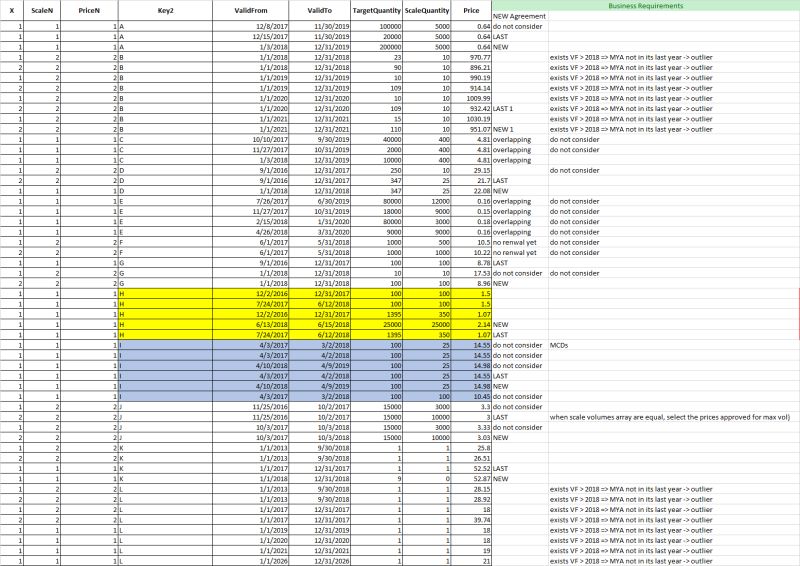The image size is (800, 566).
Task: Select the price cell 25.8
Action: point(471,448)
